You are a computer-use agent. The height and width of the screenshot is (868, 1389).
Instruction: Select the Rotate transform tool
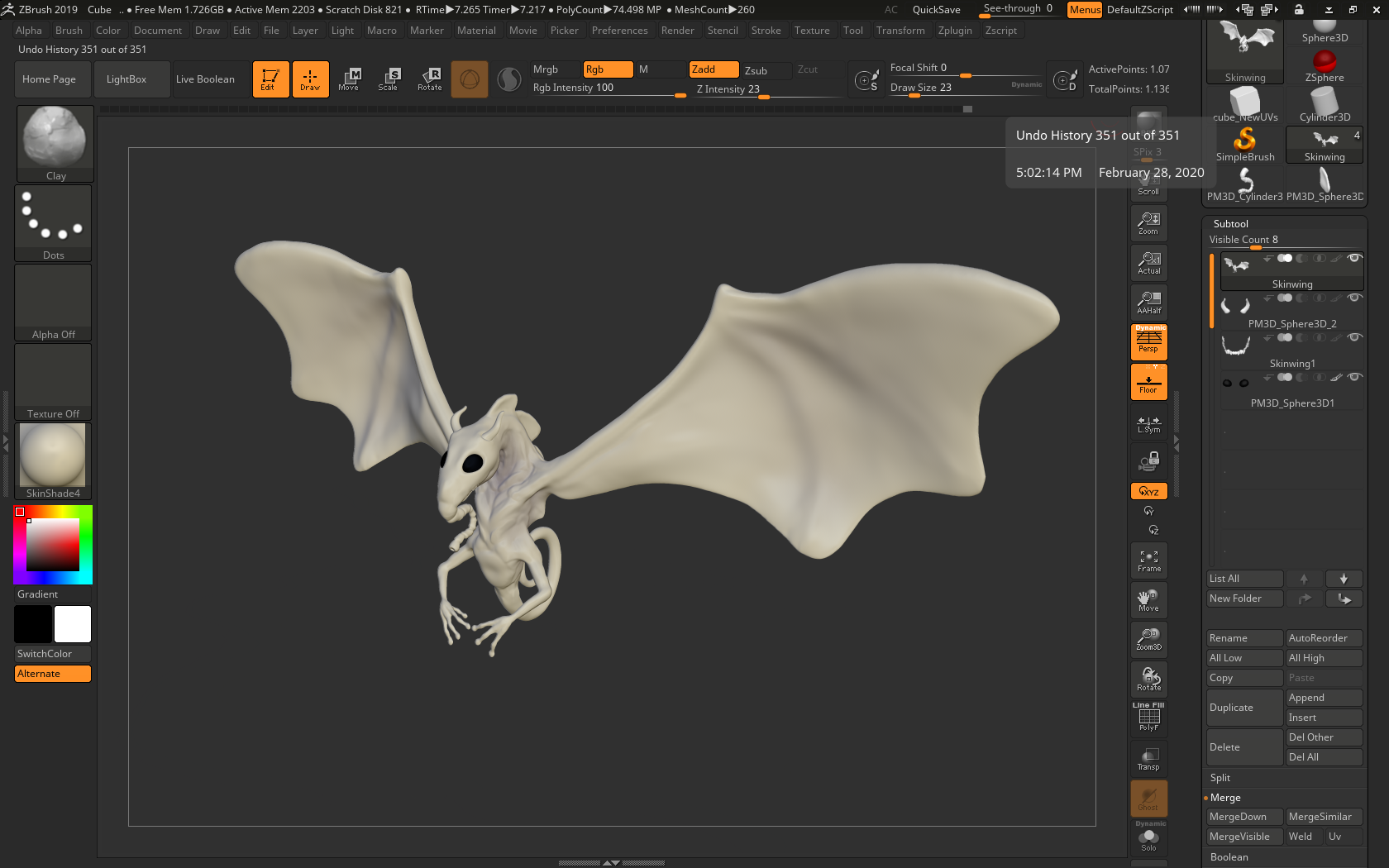pos(429,79)
